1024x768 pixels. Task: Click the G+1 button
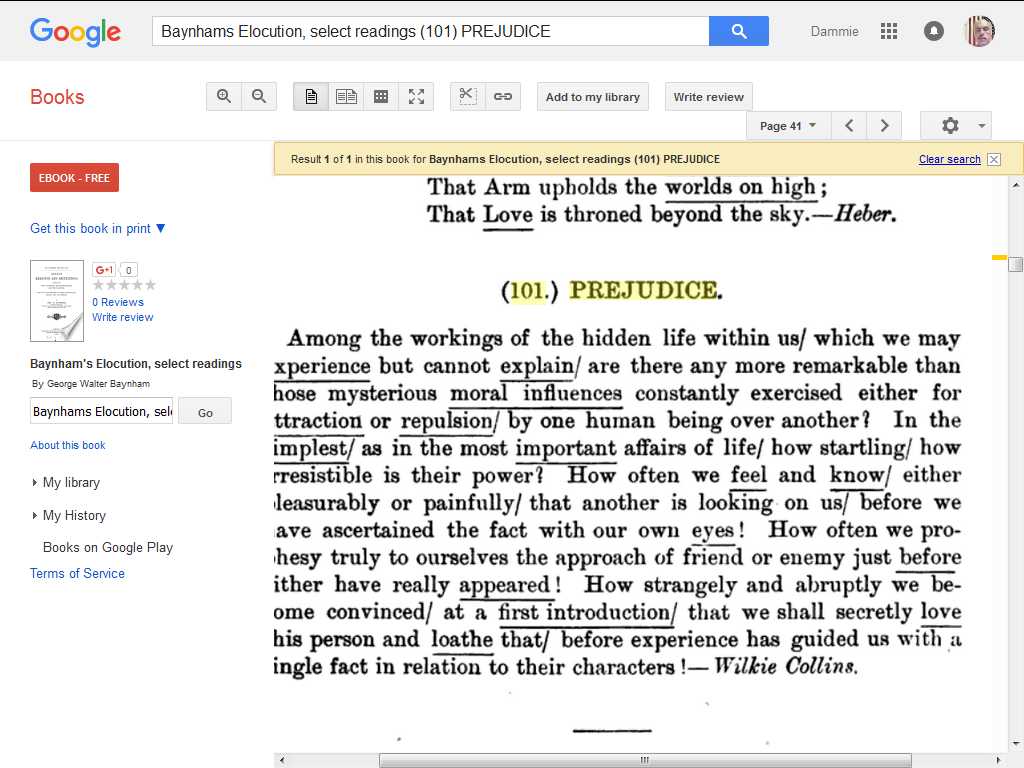[x=104, y=270]
